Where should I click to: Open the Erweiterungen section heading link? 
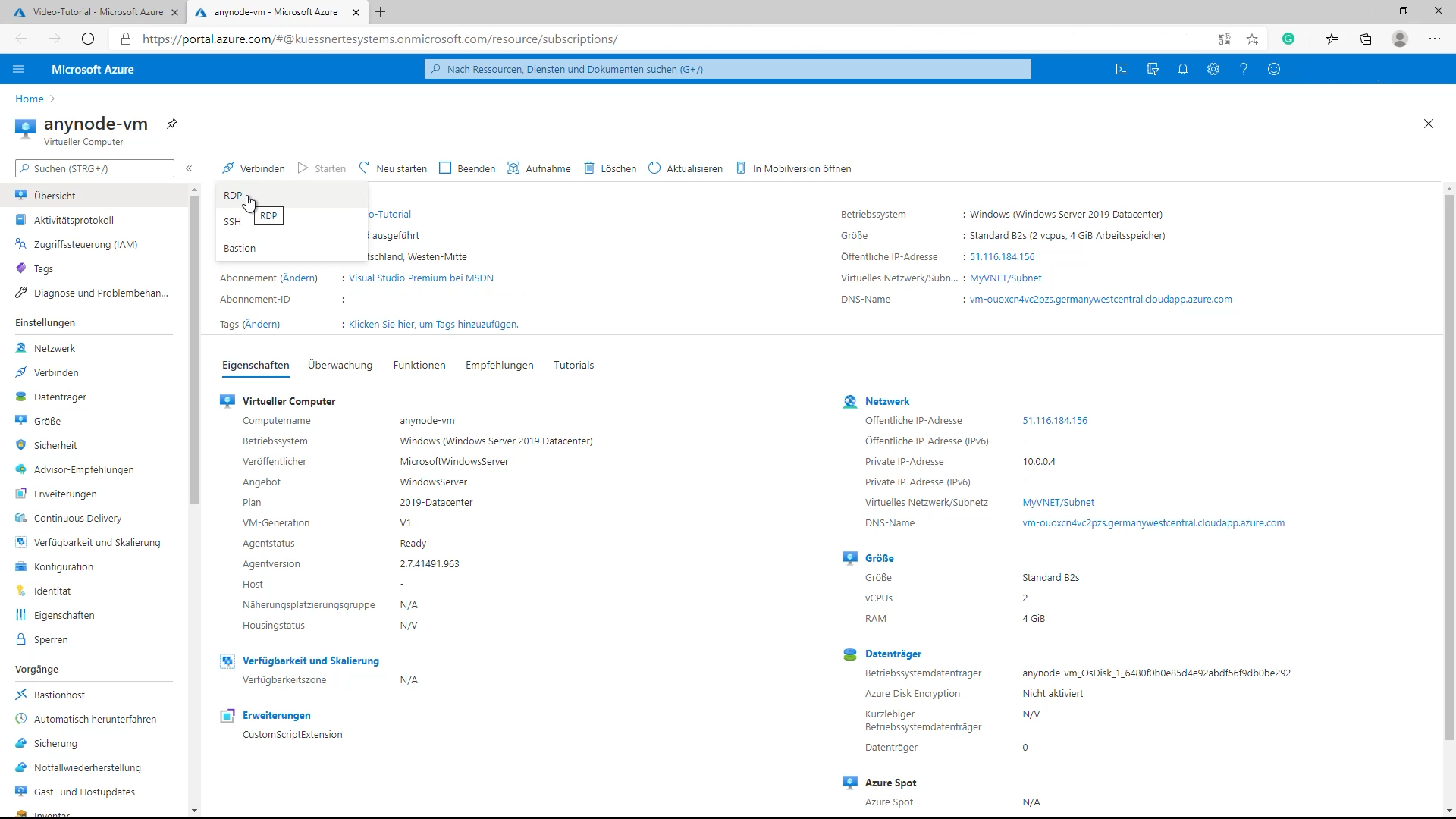[276, 715]
